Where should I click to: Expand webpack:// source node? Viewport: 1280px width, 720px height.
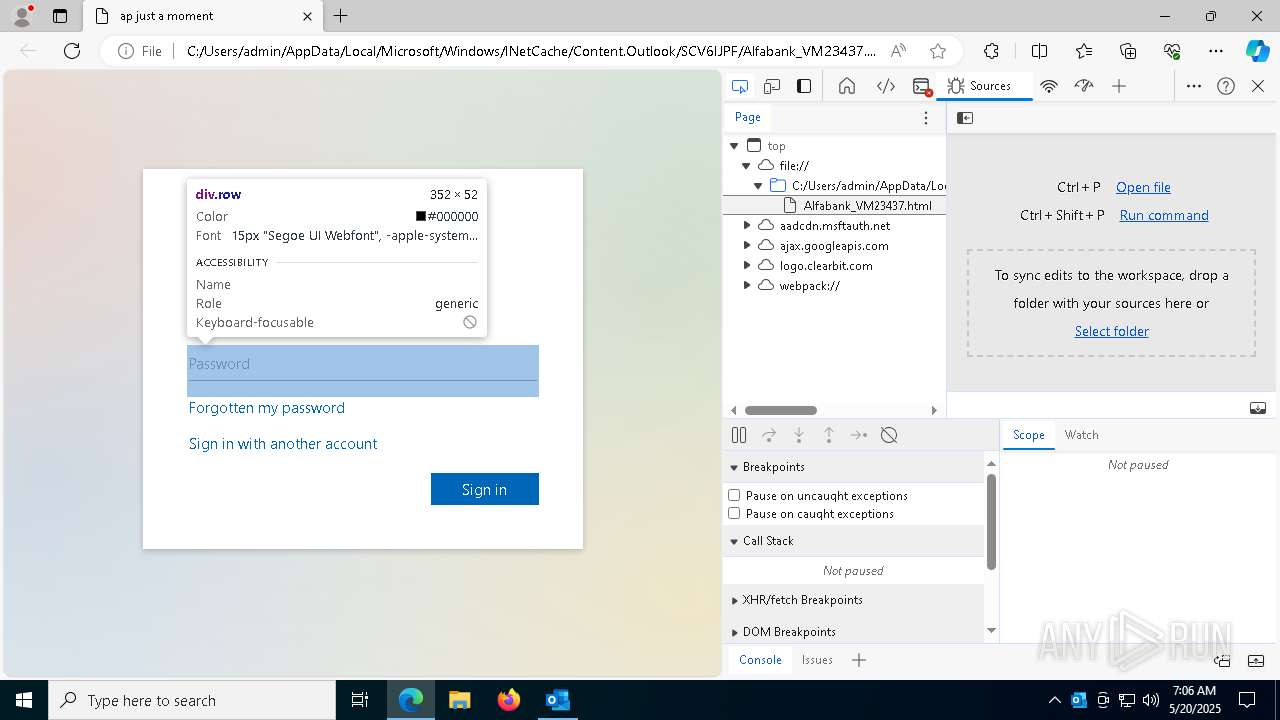746,286
